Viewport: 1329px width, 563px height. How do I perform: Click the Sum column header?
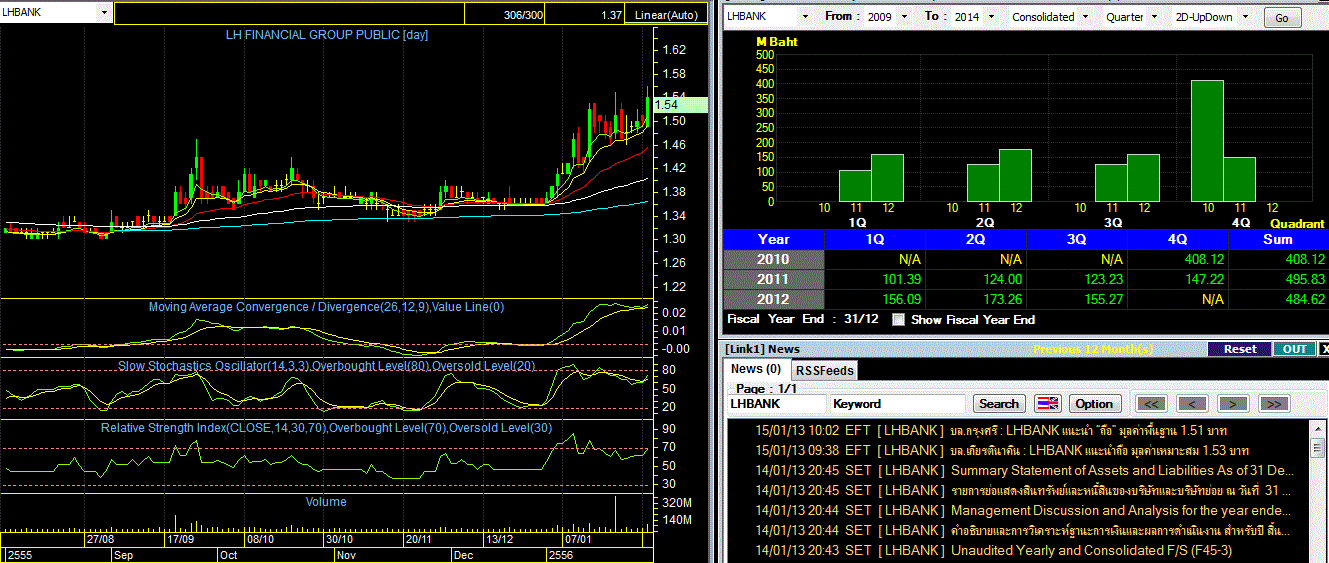tap(1278, 239)
